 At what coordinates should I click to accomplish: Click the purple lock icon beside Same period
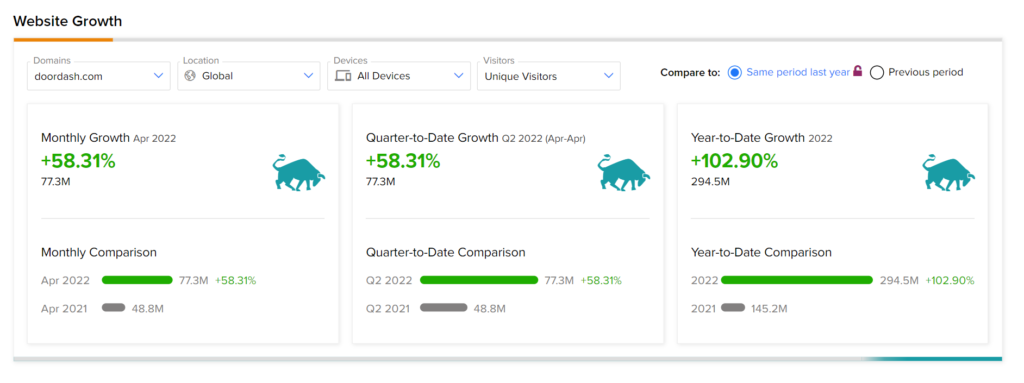tap(858, 71)
